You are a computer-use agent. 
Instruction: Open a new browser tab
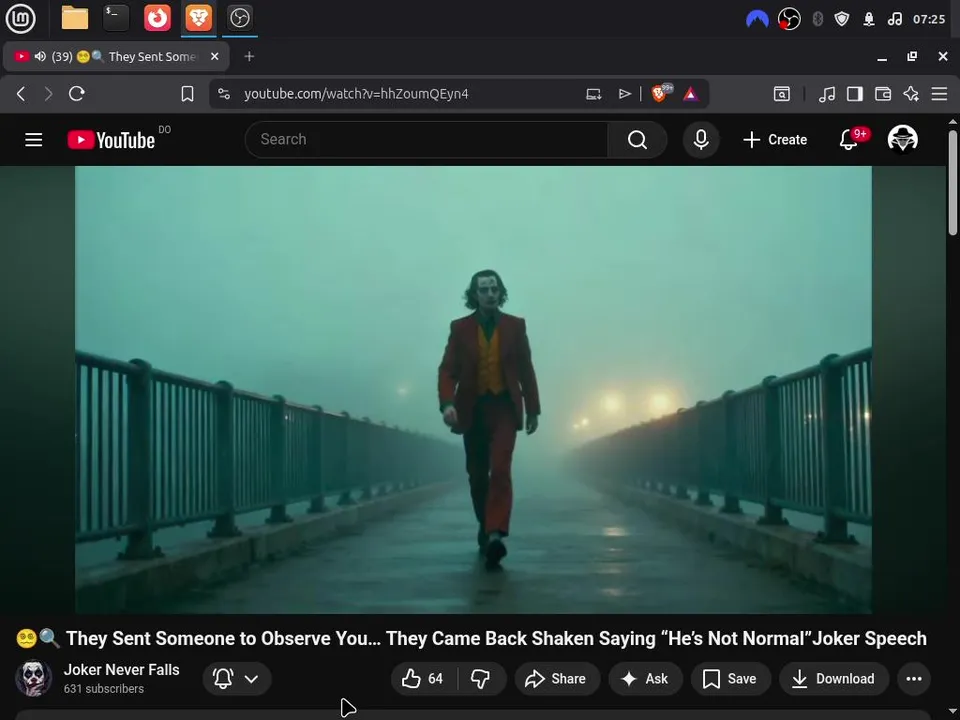[x=249, y=56]
